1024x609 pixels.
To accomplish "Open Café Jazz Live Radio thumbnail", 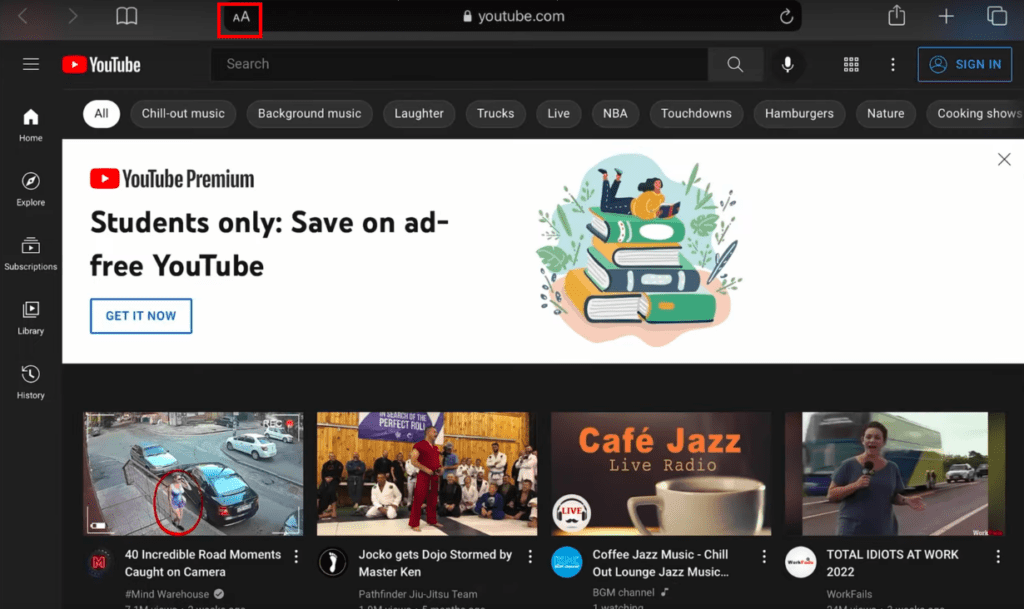I will (661, 474).
